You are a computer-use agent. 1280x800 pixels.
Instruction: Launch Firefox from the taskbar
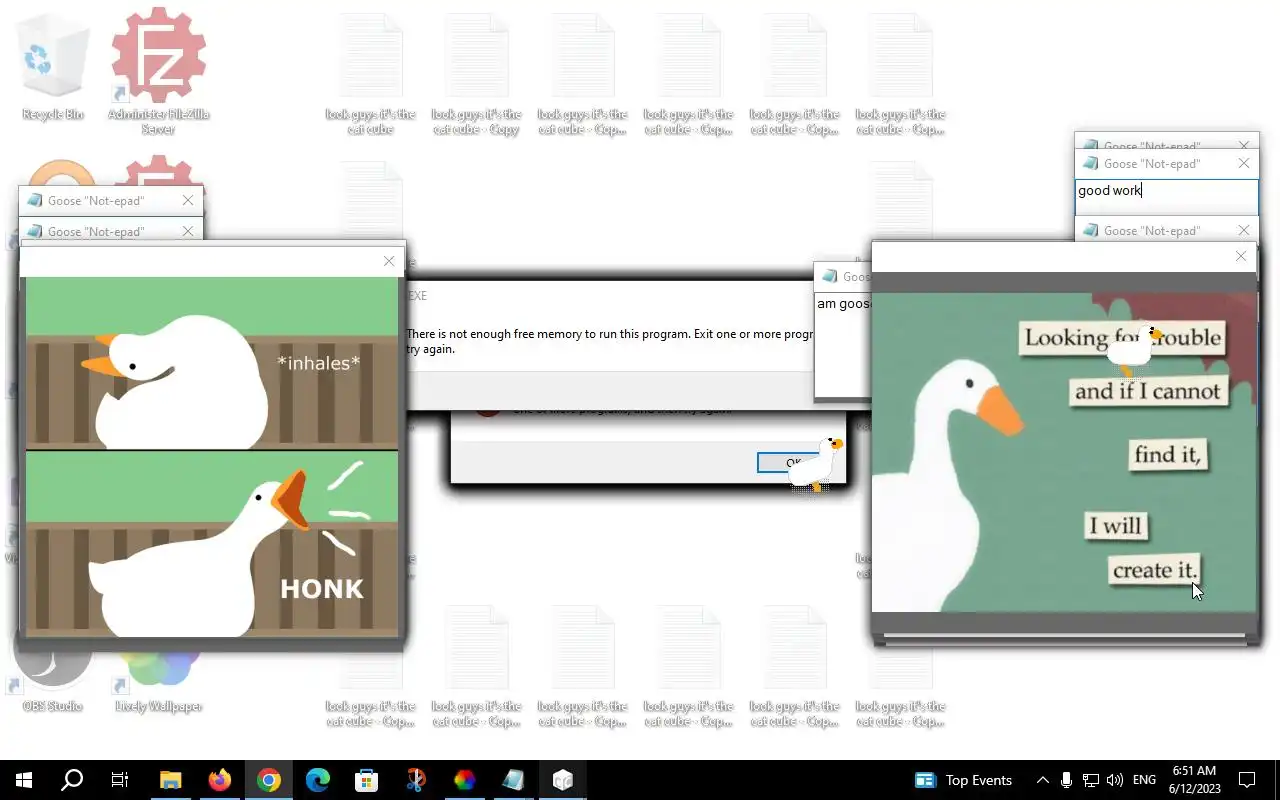pos(220,780)
